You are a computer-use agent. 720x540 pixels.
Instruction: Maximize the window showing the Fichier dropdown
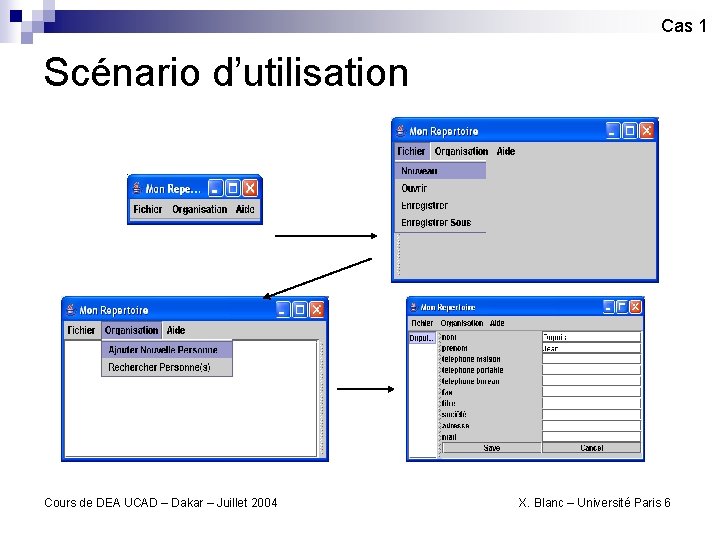coord(630,131)
